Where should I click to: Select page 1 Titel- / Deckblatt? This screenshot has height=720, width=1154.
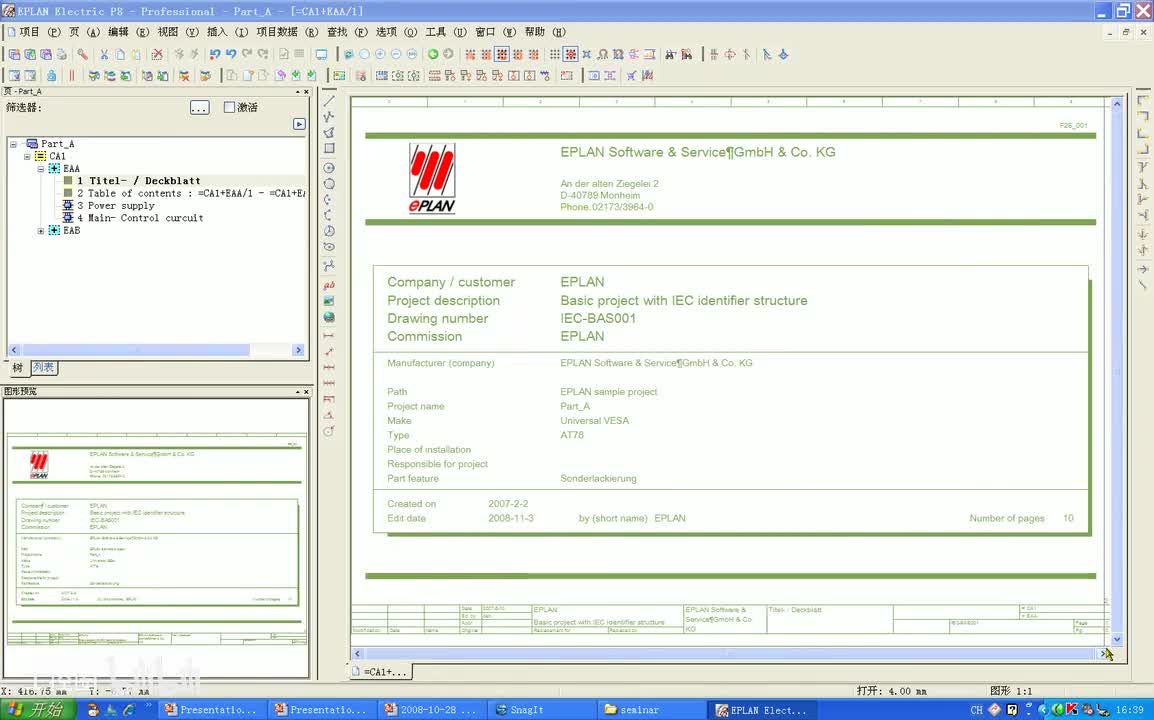pos(138,180)
